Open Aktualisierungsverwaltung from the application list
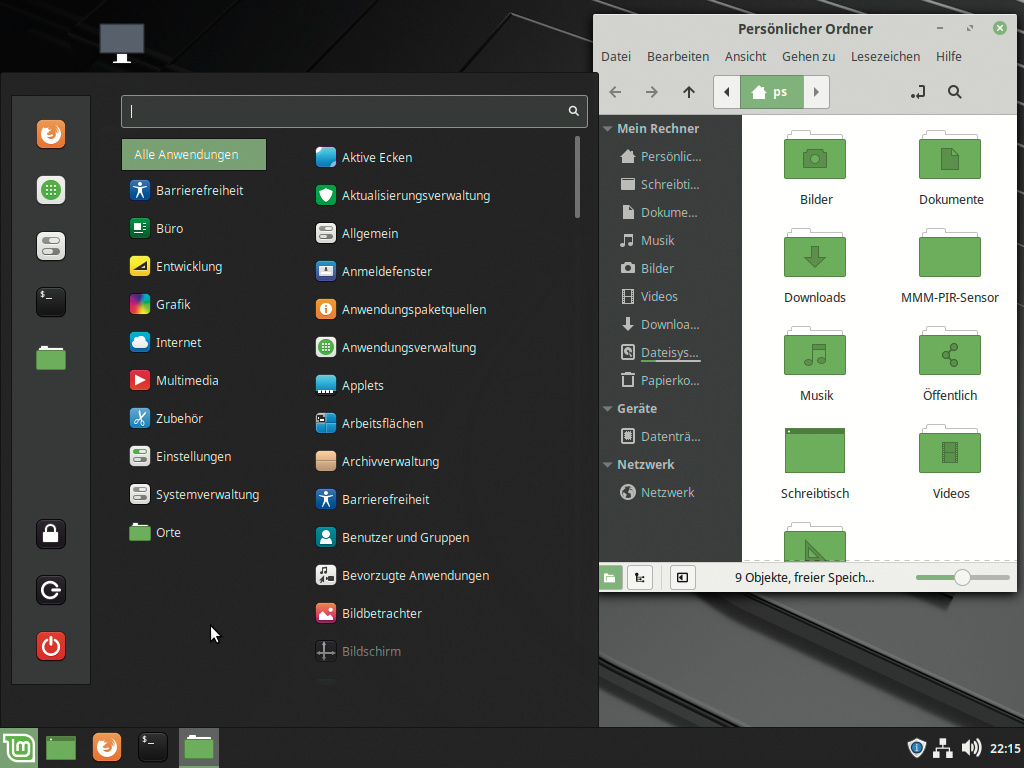 click(415, 196)
